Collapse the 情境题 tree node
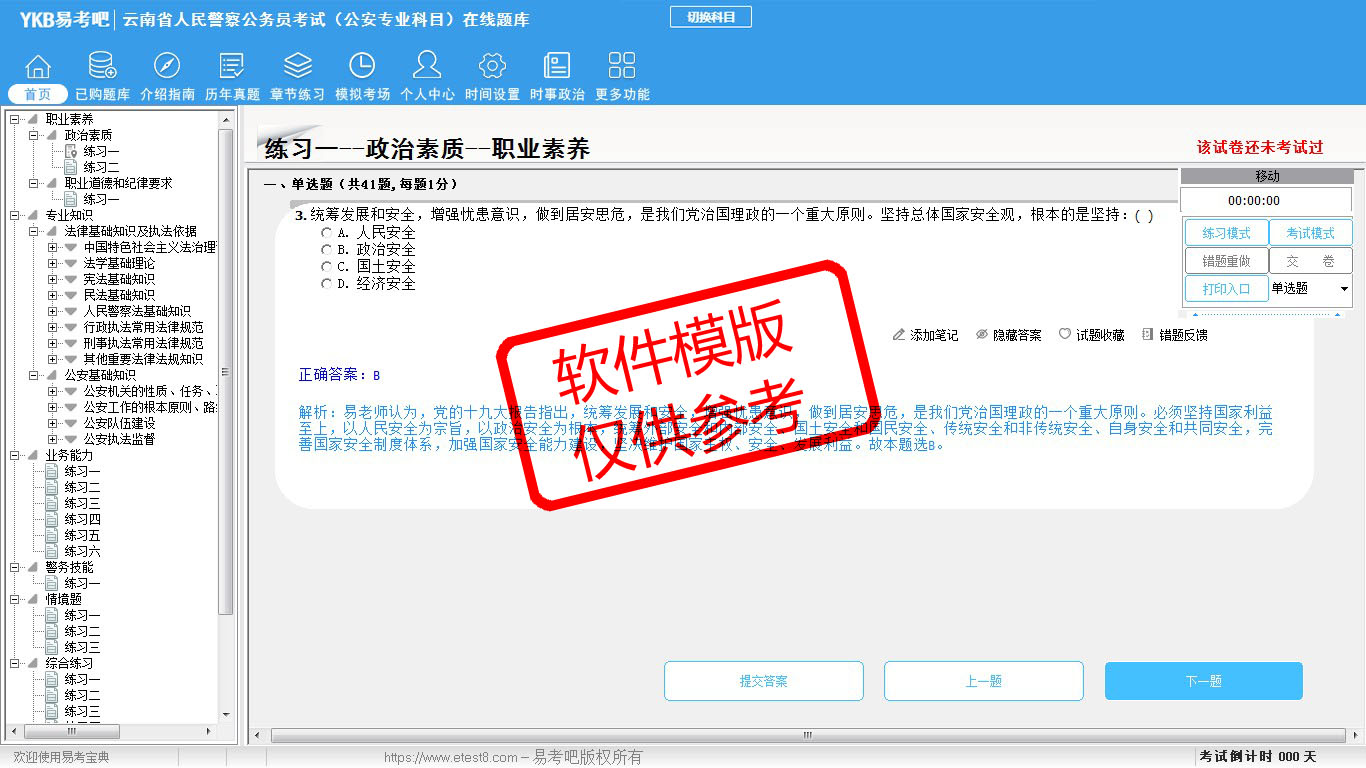1366x768 pixels. (14, 599)
